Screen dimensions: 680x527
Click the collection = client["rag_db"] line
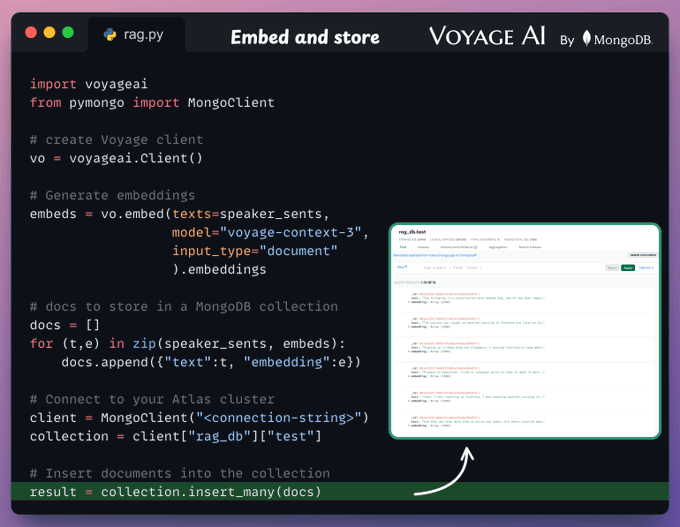[x=176, y=436]
